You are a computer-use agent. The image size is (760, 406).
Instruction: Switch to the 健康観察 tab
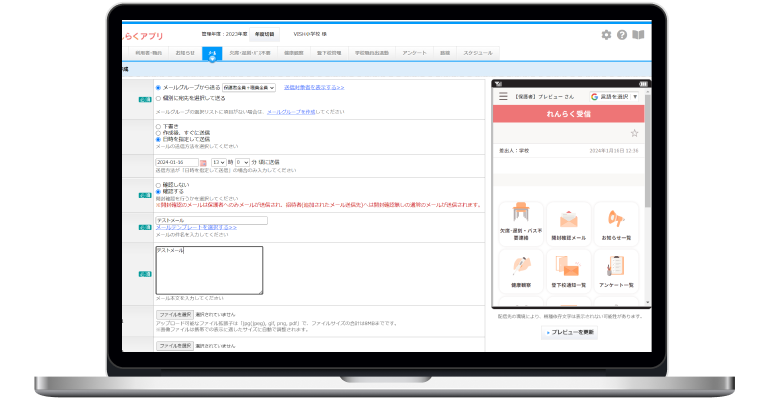pos(294,53)
